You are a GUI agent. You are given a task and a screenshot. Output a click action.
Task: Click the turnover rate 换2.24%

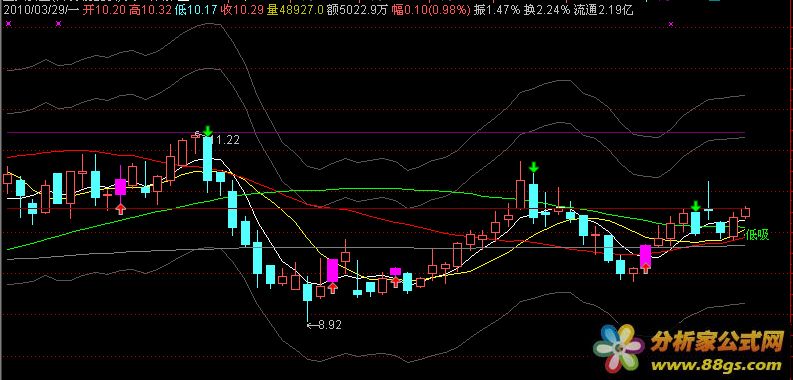[x=546, y=10]
